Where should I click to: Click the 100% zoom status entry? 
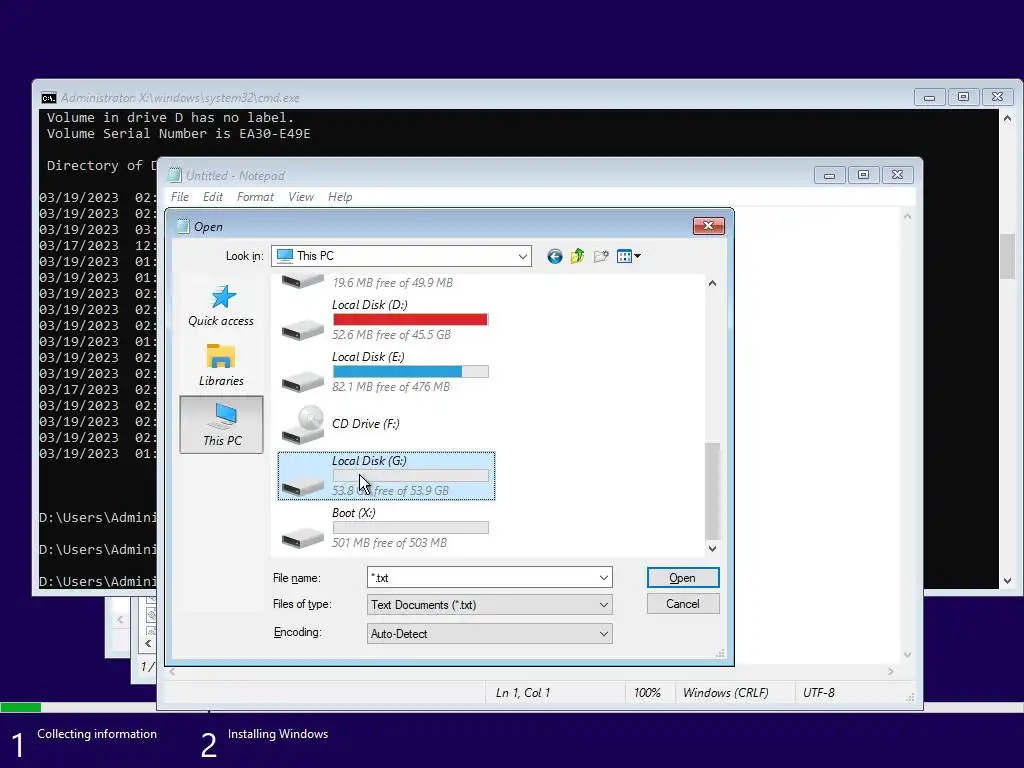[647, 692]
